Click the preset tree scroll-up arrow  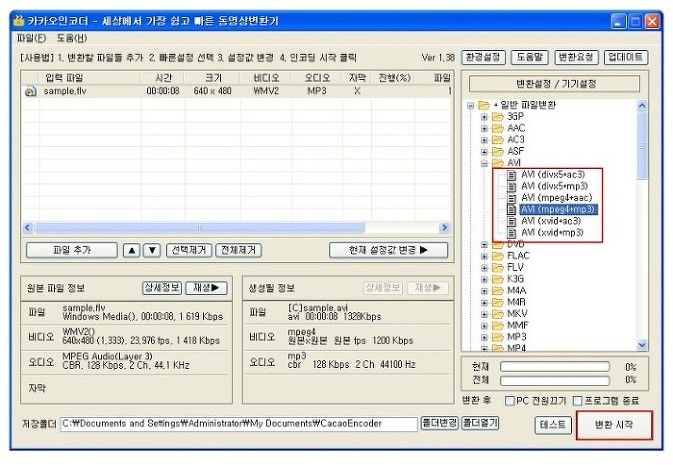(x=642, y=105)
